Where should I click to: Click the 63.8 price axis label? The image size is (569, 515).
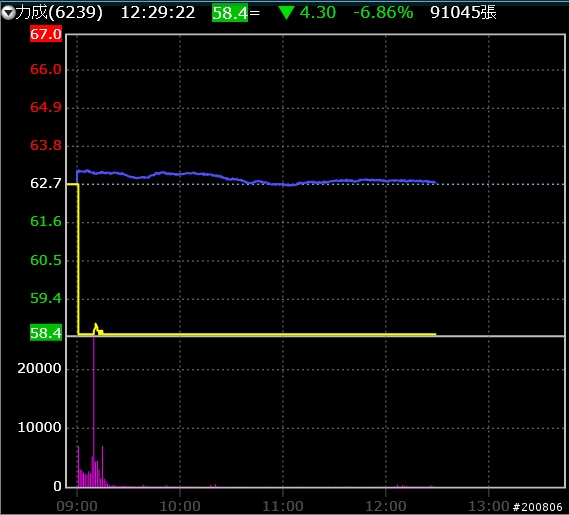pos(46,145)
